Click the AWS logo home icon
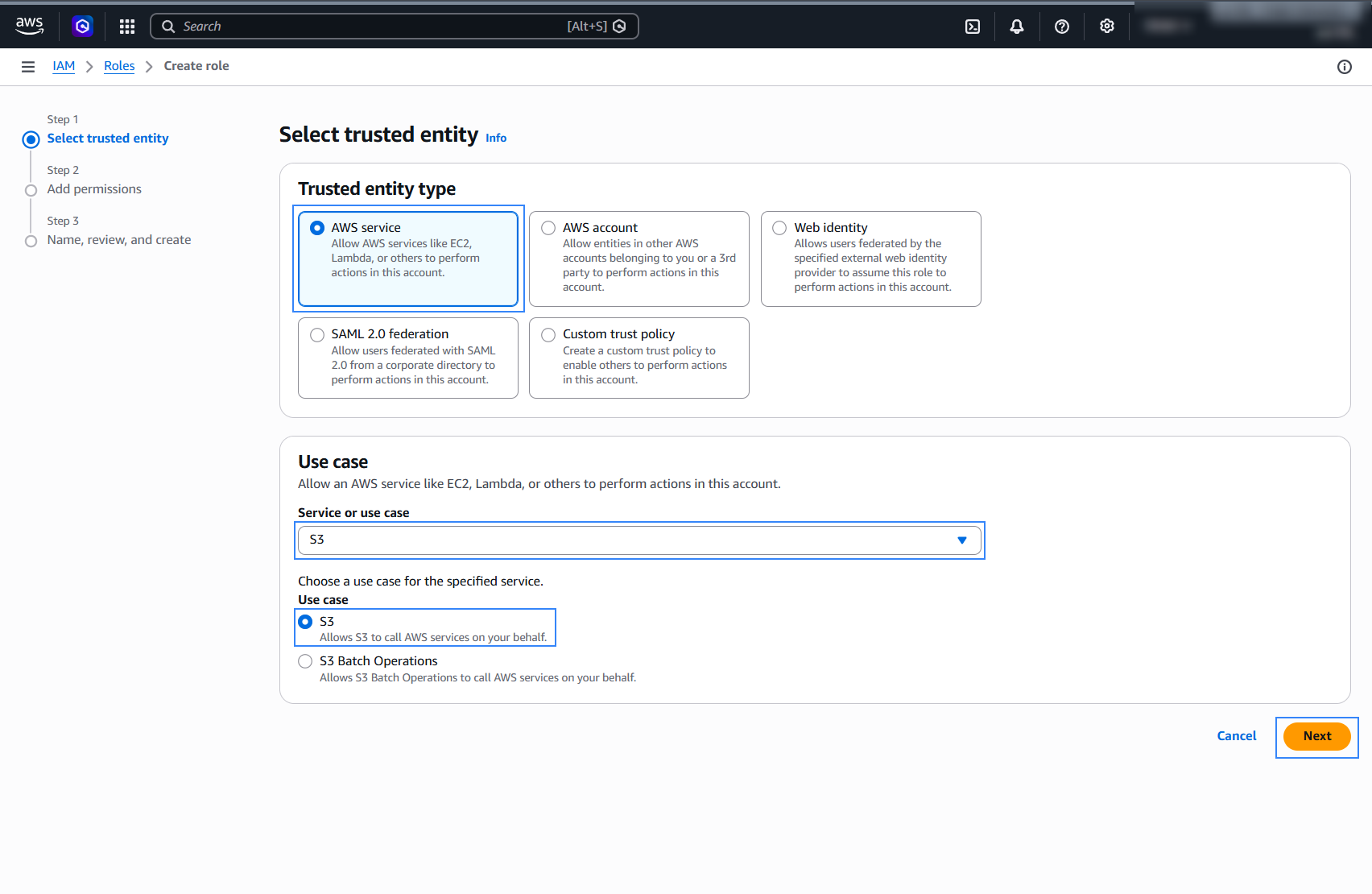 [30, 26]
